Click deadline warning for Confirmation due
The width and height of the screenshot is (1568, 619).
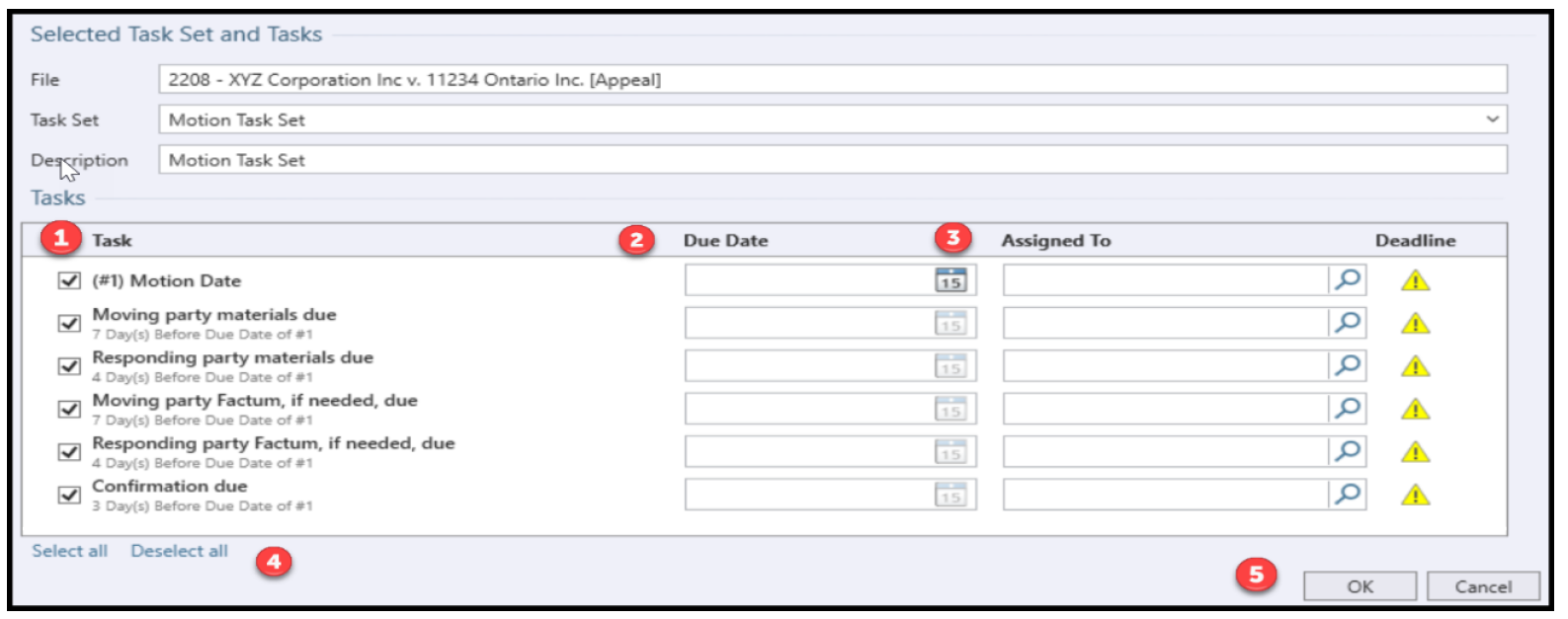coord(1415,496)
